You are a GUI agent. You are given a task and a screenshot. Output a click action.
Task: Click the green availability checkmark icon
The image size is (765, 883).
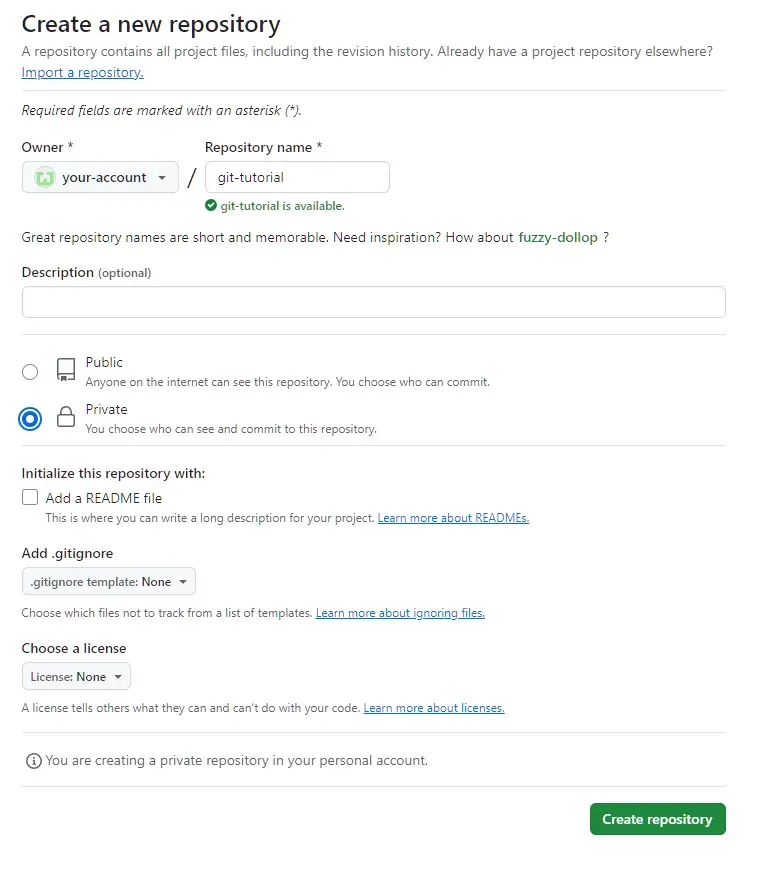(211, 206)
